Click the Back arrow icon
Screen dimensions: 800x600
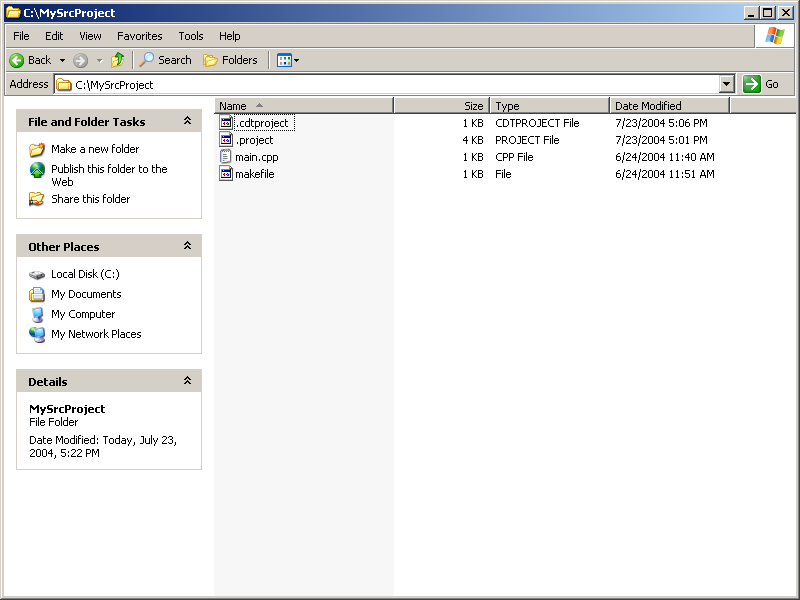point(17,60)
